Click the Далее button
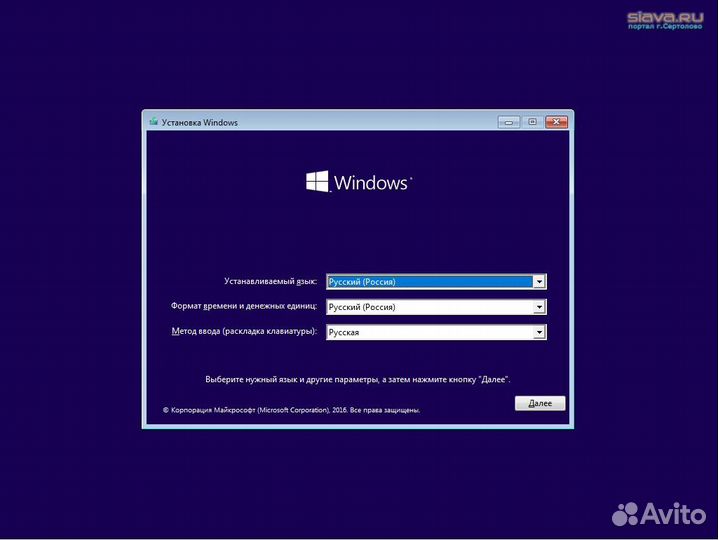This screenshot has width=718, height=540. click(540, 403)
